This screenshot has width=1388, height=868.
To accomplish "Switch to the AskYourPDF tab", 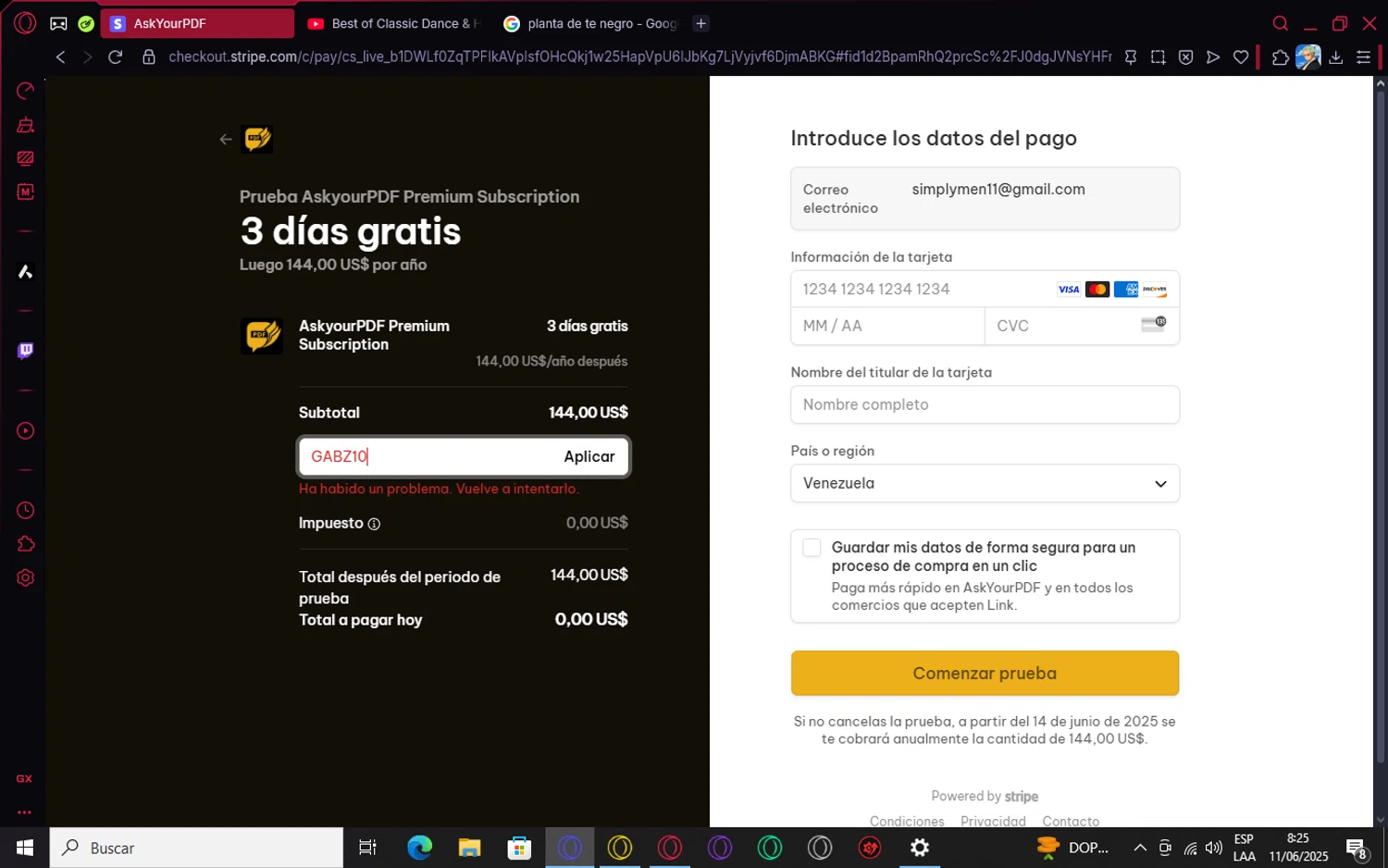I will pyautogui.click(x=197, y=24).
